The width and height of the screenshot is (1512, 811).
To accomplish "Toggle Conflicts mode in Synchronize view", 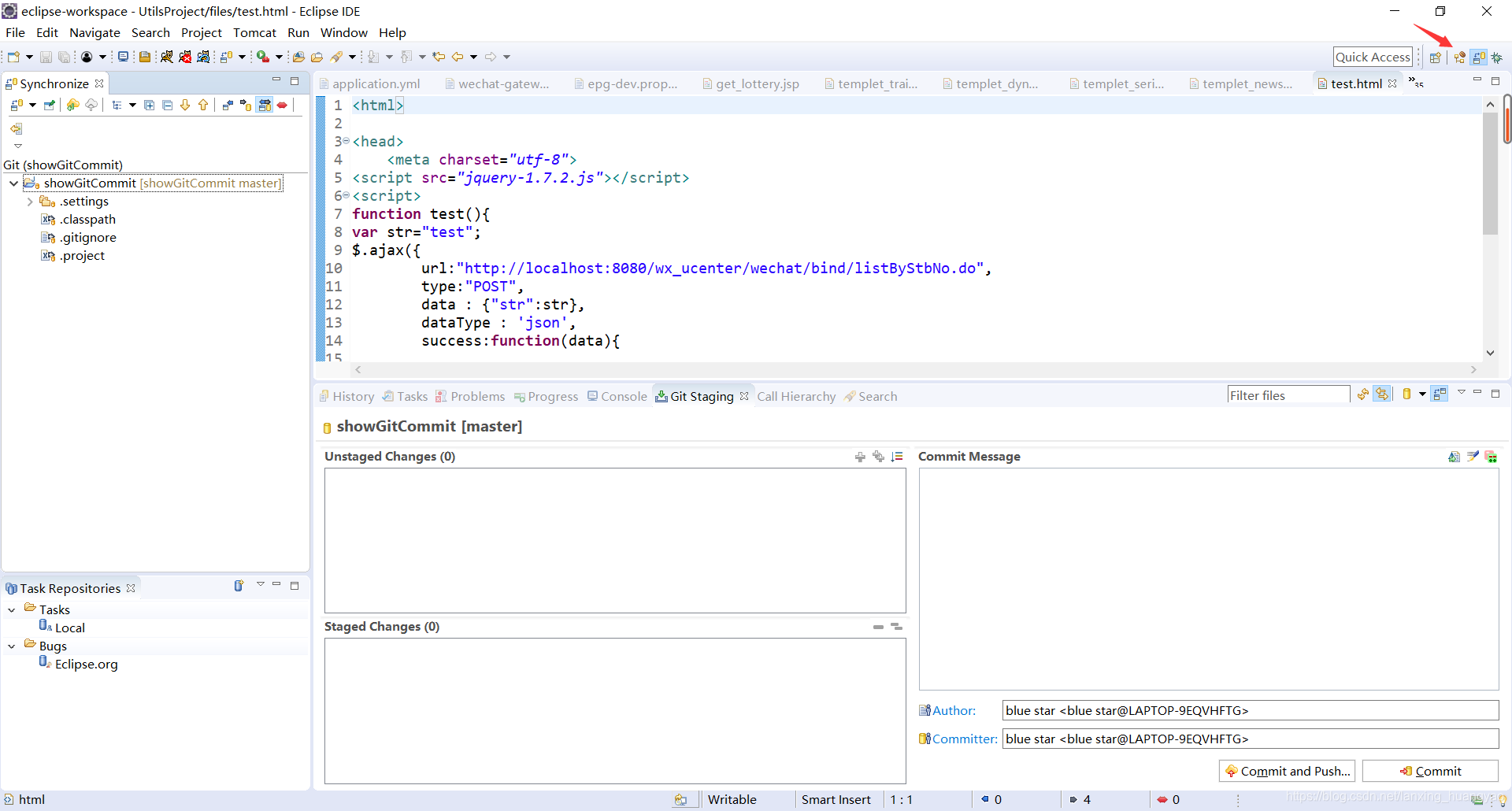I will pos(282,106).
